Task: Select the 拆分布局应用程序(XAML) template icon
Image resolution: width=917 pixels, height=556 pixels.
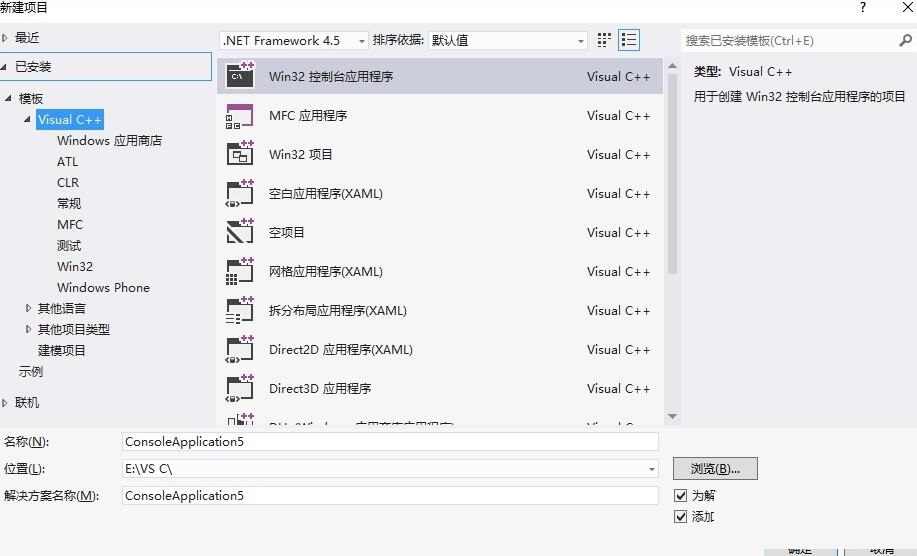Action: click(240, 310)
